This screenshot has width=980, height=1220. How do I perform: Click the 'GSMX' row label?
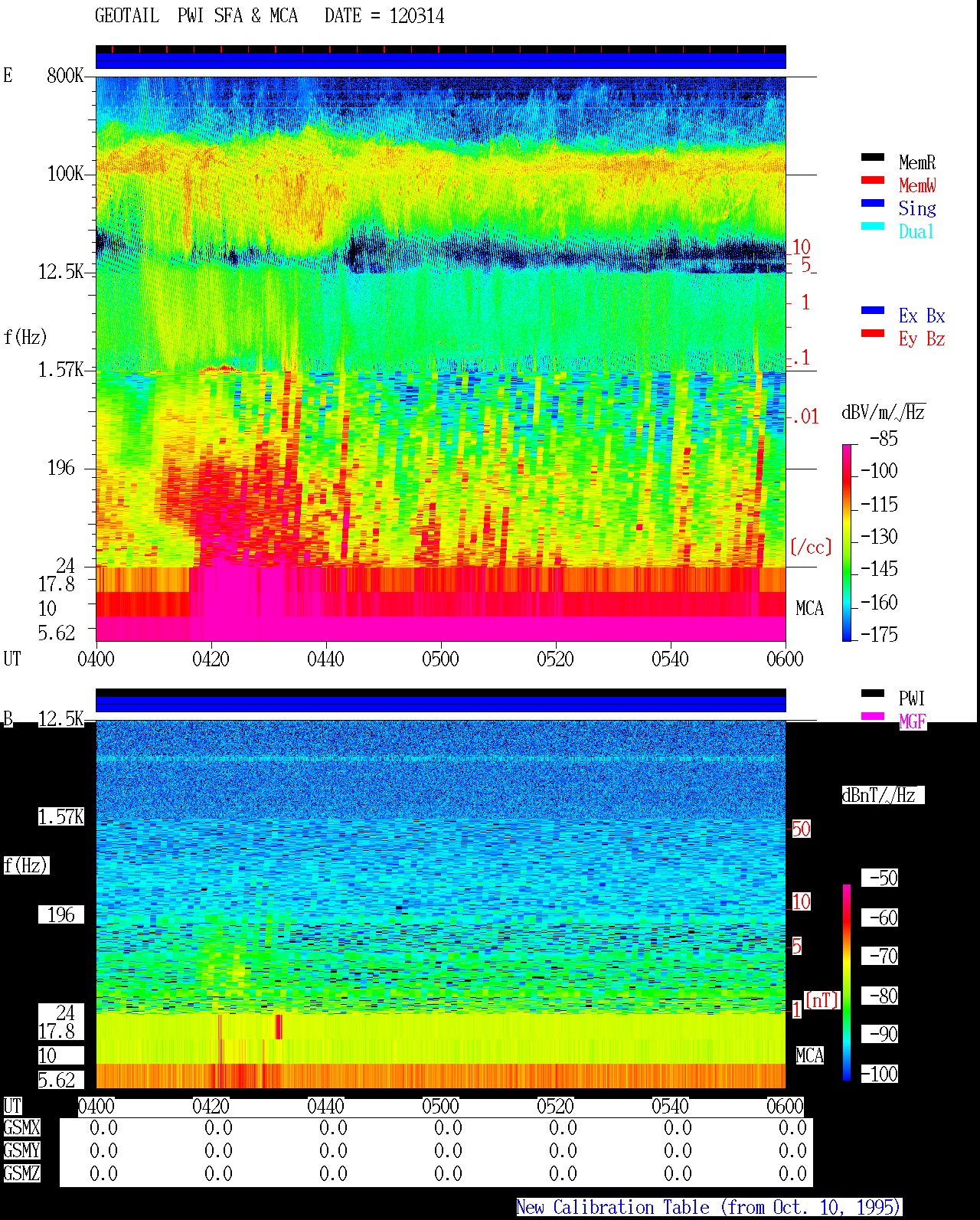(21, 1127)
